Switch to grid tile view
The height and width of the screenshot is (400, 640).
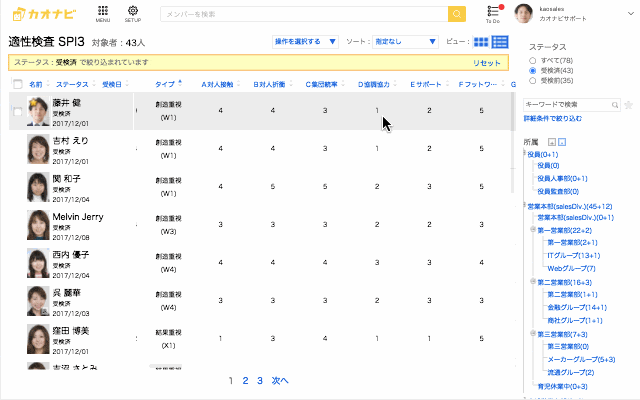point(481,42)
